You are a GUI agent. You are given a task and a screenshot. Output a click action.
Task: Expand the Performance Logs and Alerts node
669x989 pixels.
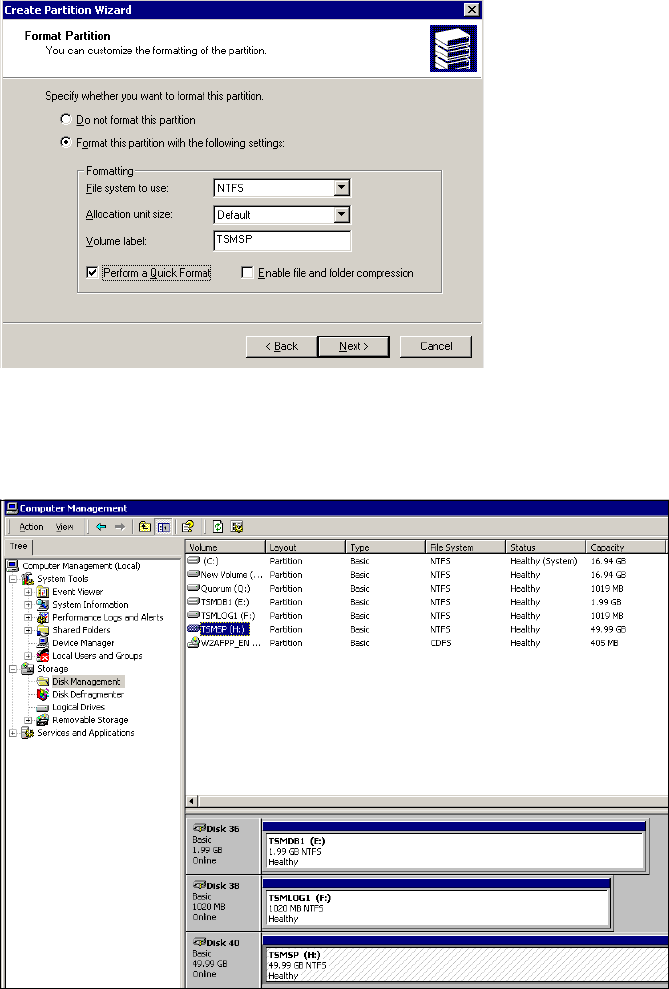pos(28,617)
